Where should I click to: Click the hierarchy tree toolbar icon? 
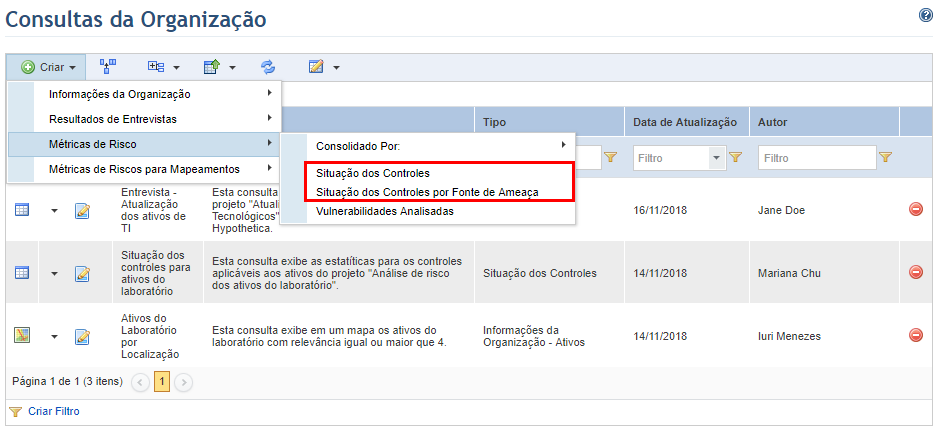pyautogui.click(x=108, y=67)
